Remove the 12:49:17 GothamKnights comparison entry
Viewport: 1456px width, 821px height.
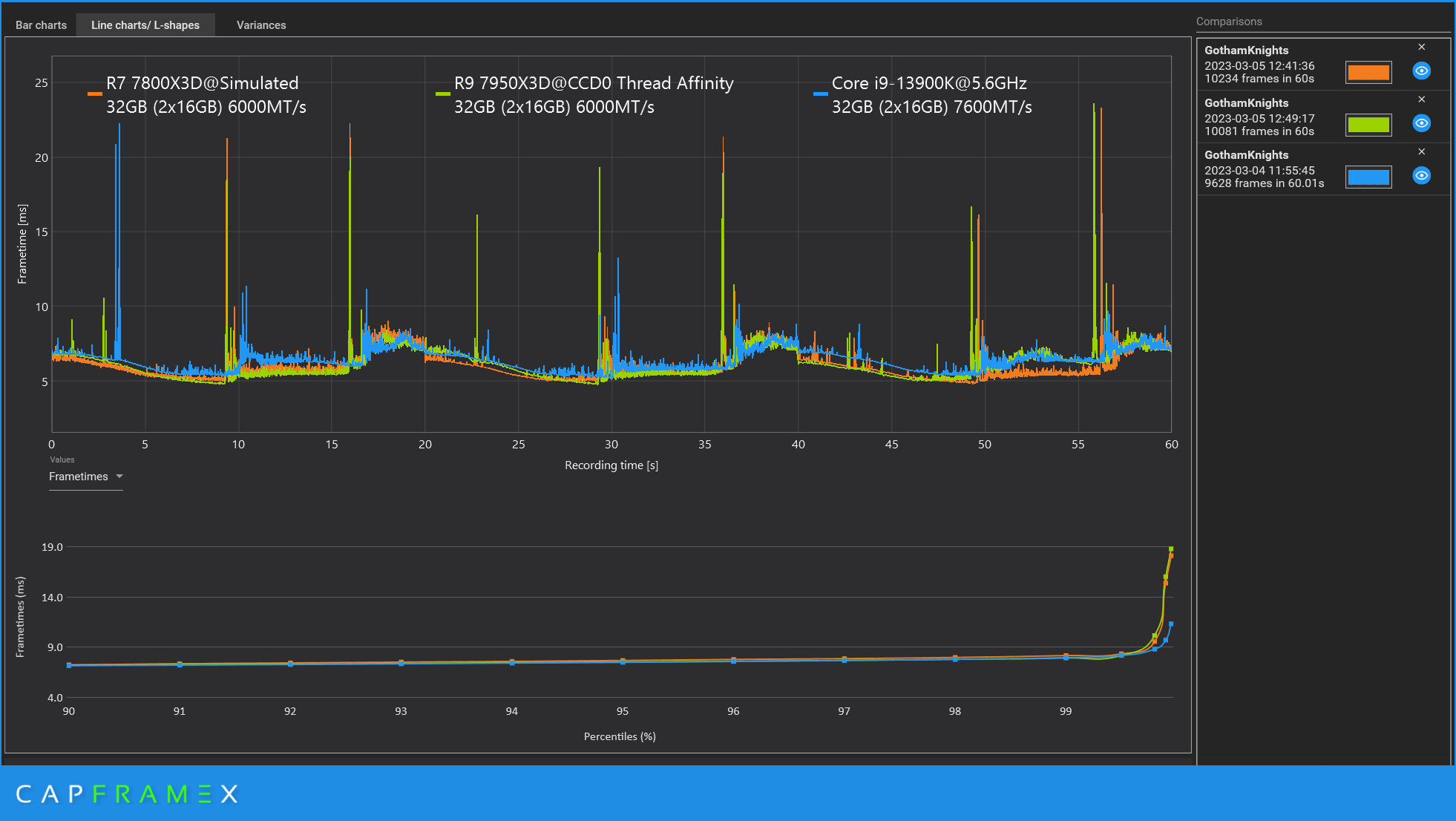click(1421, 99)
